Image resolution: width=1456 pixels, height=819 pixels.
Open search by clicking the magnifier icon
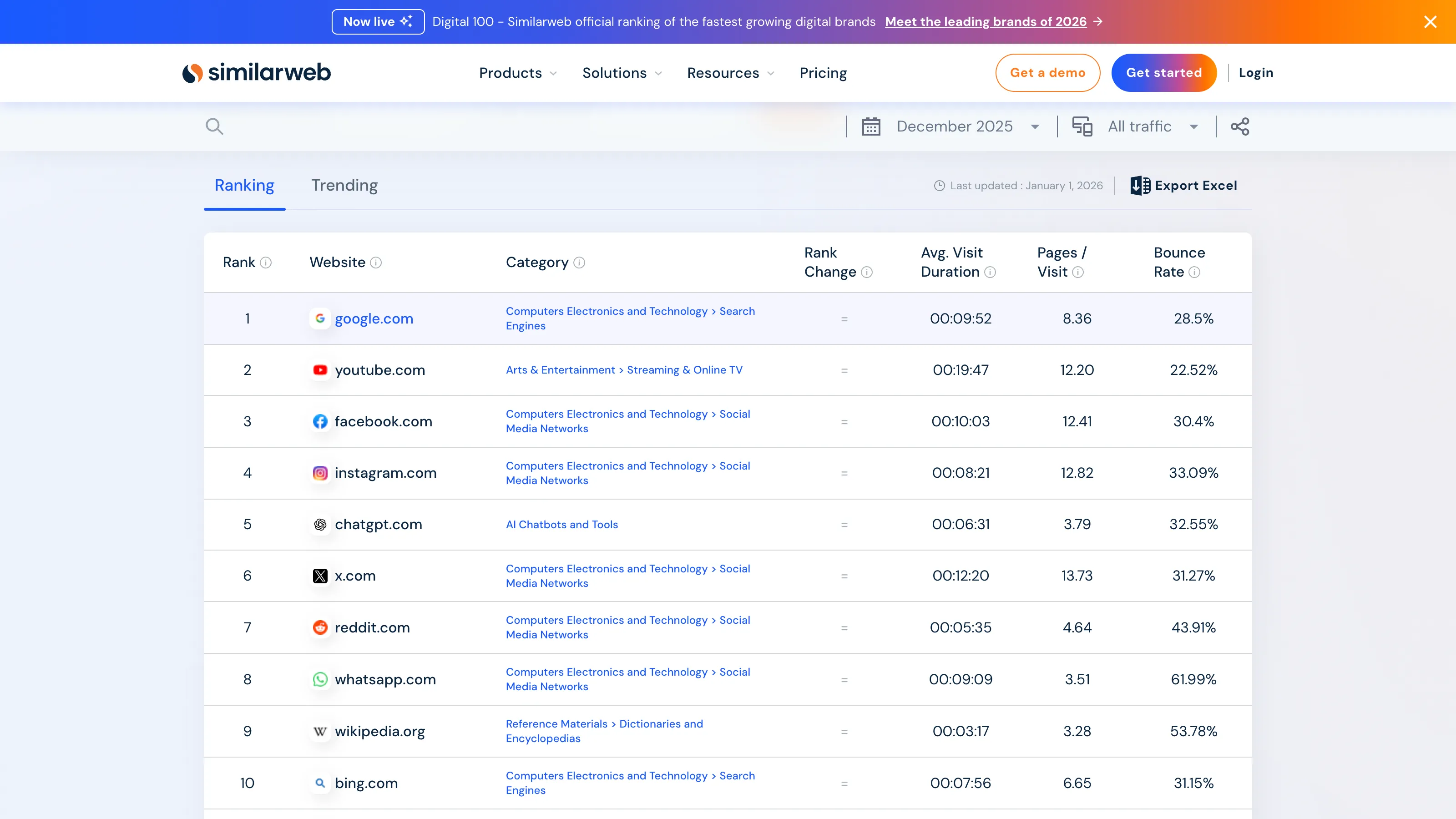pyautogui.click(x=215, y=126)
